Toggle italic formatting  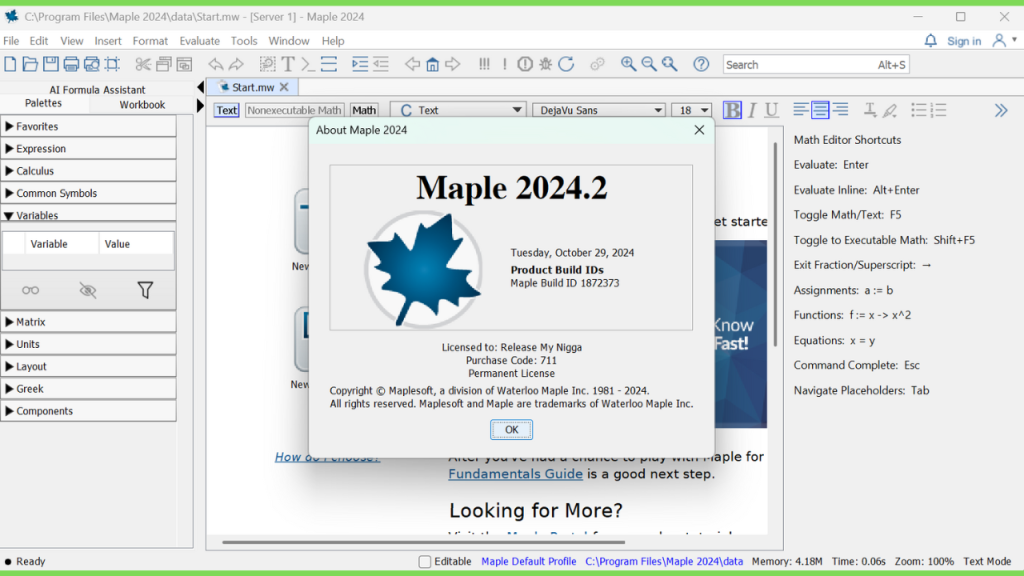[x=752, y=110]
